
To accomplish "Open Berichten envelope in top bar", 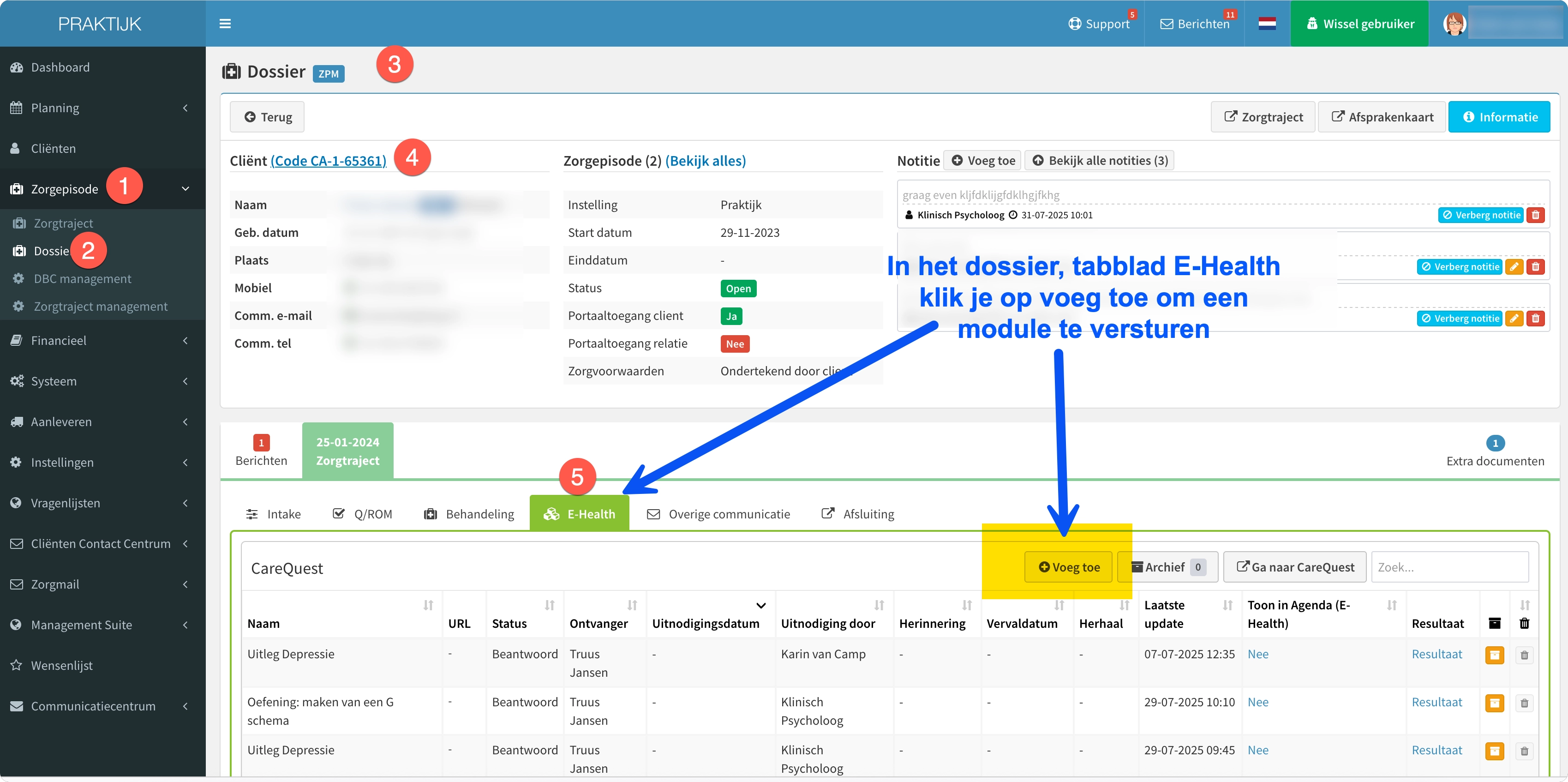I will tap(1194, 24).
